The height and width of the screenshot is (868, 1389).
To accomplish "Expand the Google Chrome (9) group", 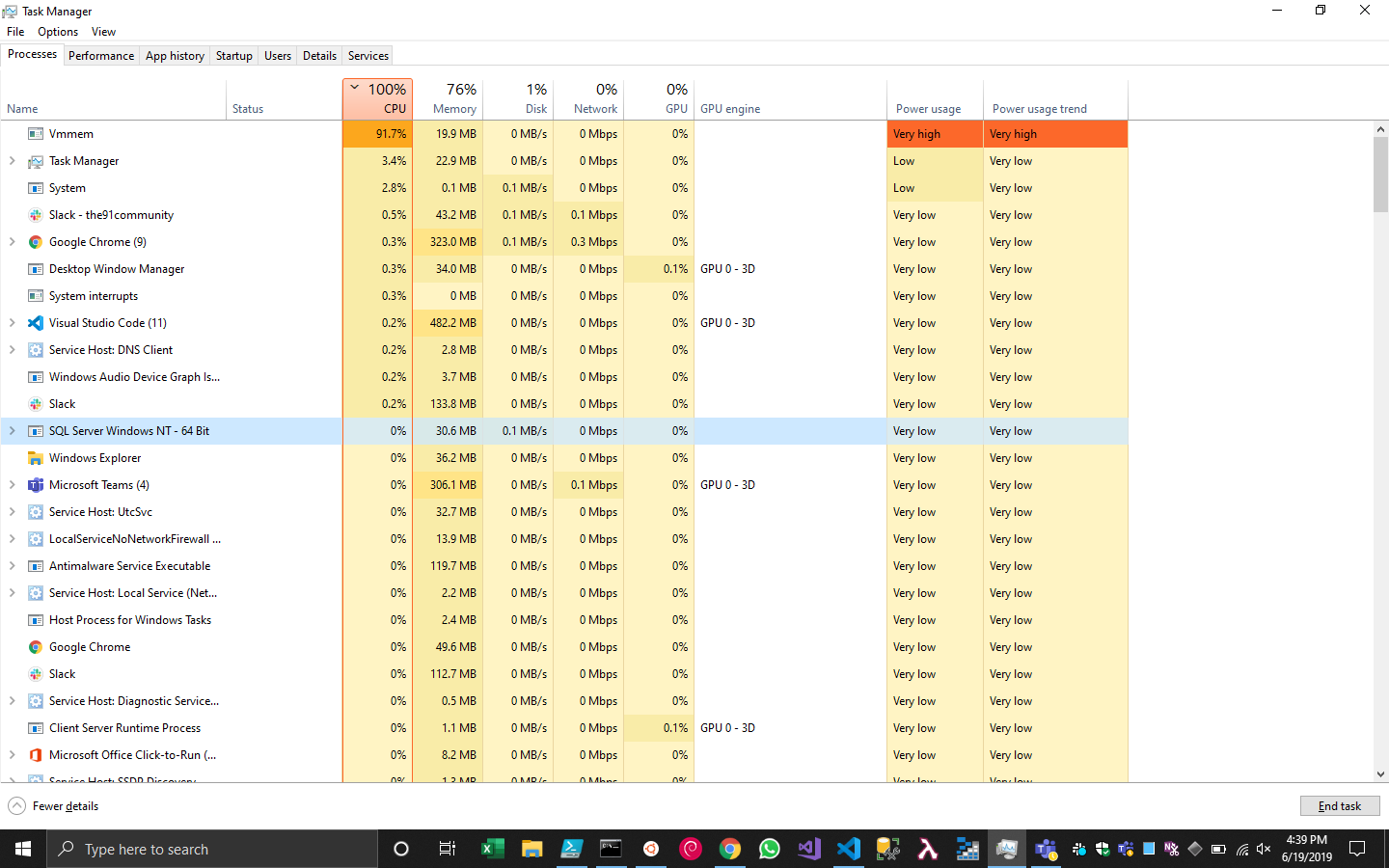I will tap(12, 242).
